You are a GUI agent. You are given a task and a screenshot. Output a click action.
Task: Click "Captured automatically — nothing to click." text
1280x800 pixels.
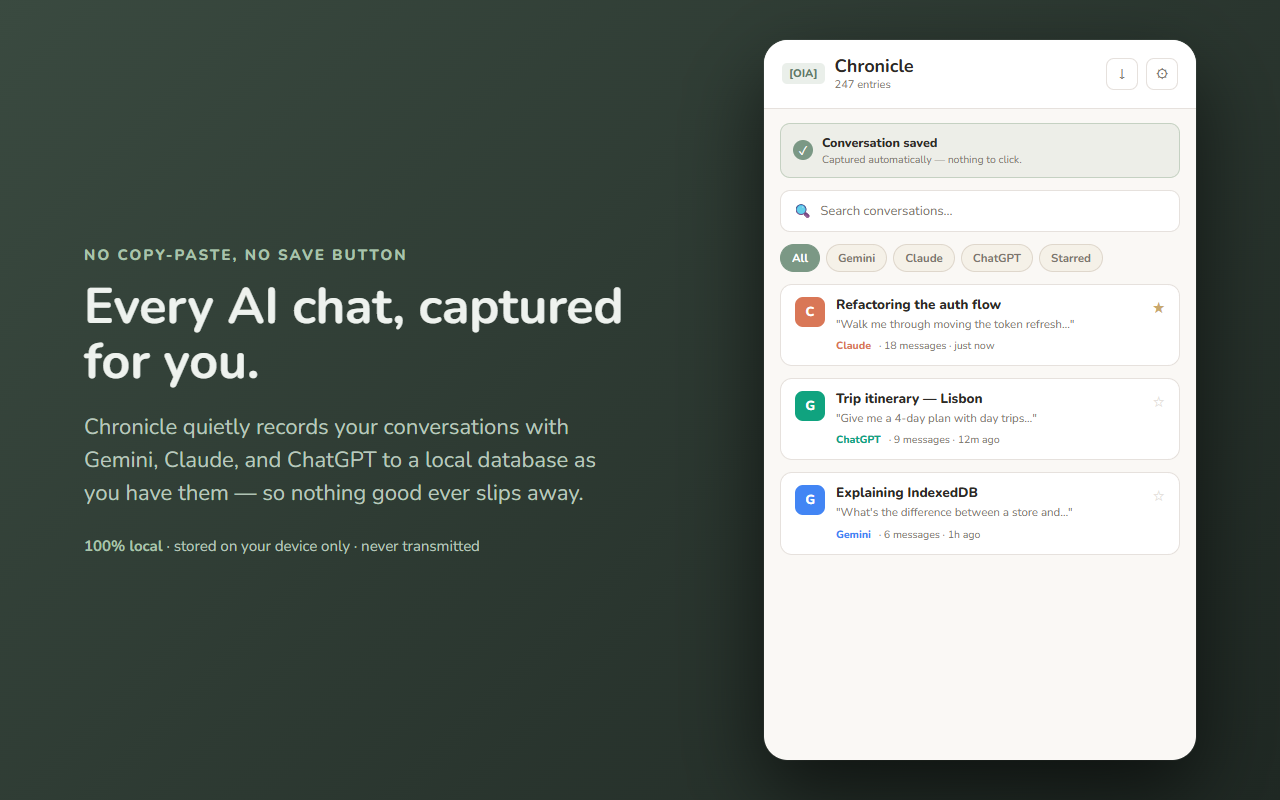point(922,160)
